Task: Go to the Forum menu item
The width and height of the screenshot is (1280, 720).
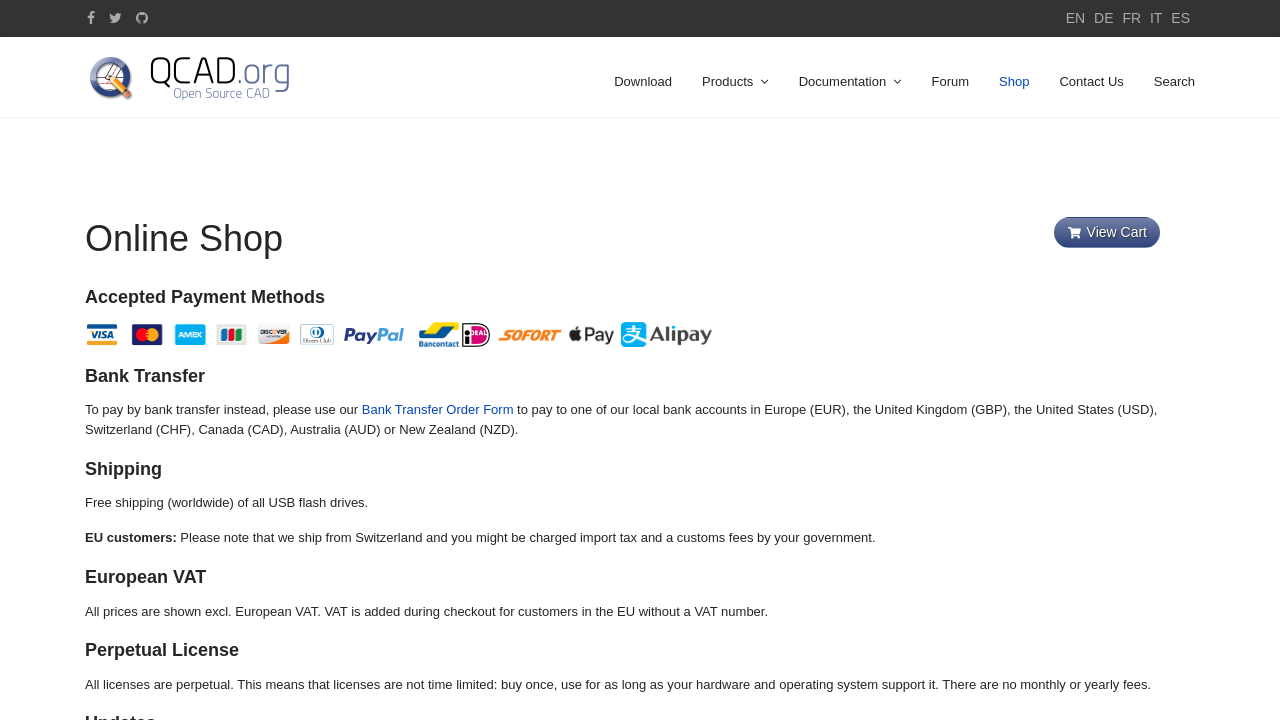Action: pyautogui.click(x=950, y=82)
